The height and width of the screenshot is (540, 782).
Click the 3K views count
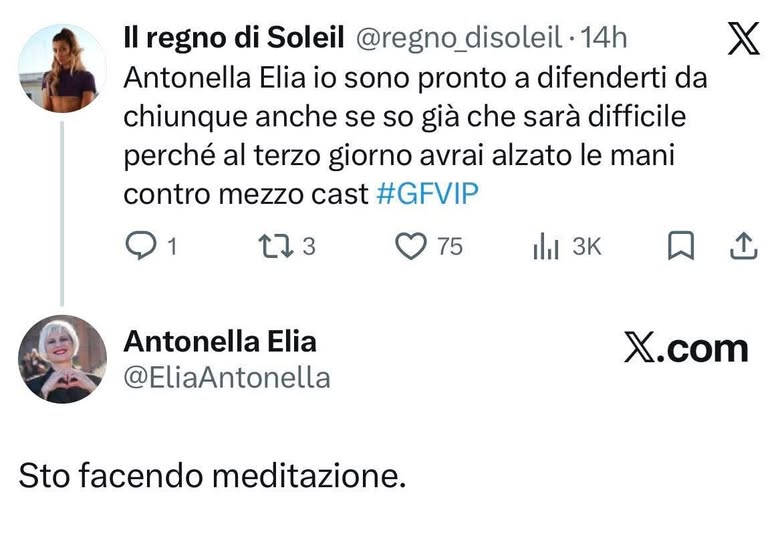click(587, 246)
